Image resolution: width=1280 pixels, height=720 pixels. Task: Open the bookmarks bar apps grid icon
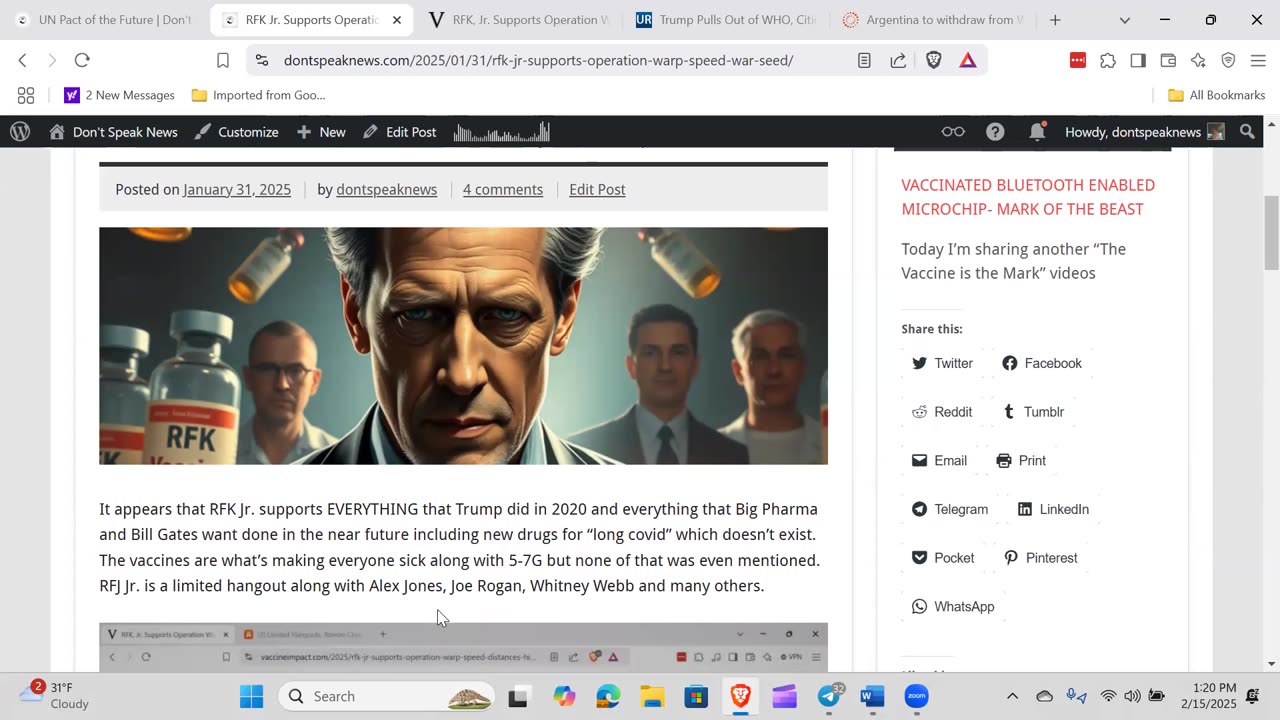tap(26, 95)
